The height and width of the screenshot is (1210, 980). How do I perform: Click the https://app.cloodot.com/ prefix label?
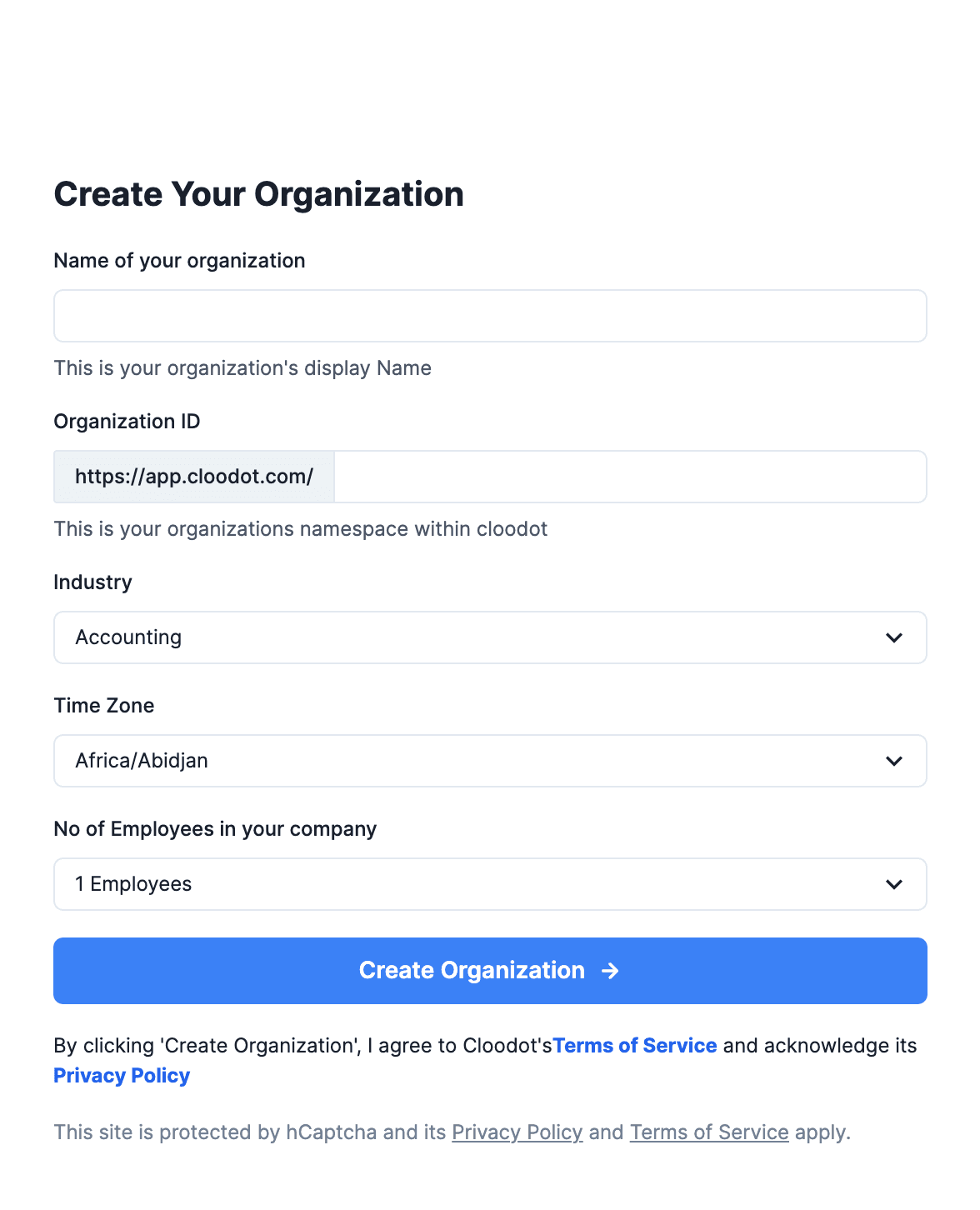[193, 477]
